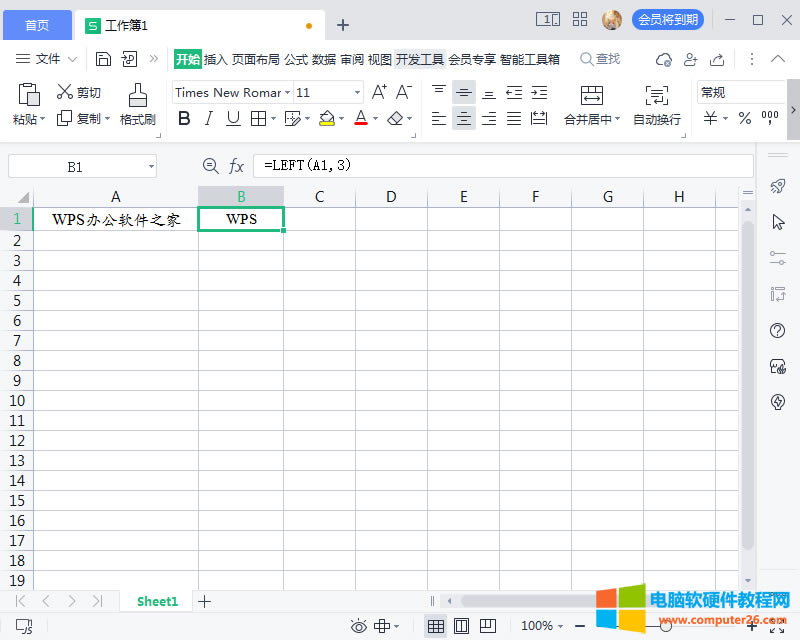Add a new sheet with the plus button
Viewport: 800px width, 640px height.
(205, 601)
